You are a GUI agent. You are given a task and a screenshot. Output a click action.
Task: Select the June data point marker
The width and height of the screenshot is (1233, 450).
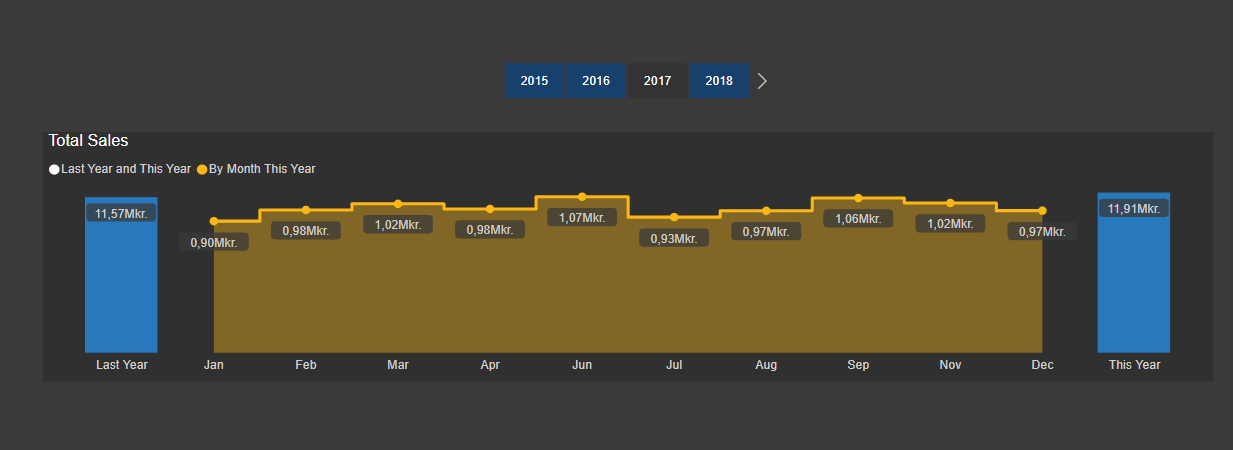[x=582, y=197]
